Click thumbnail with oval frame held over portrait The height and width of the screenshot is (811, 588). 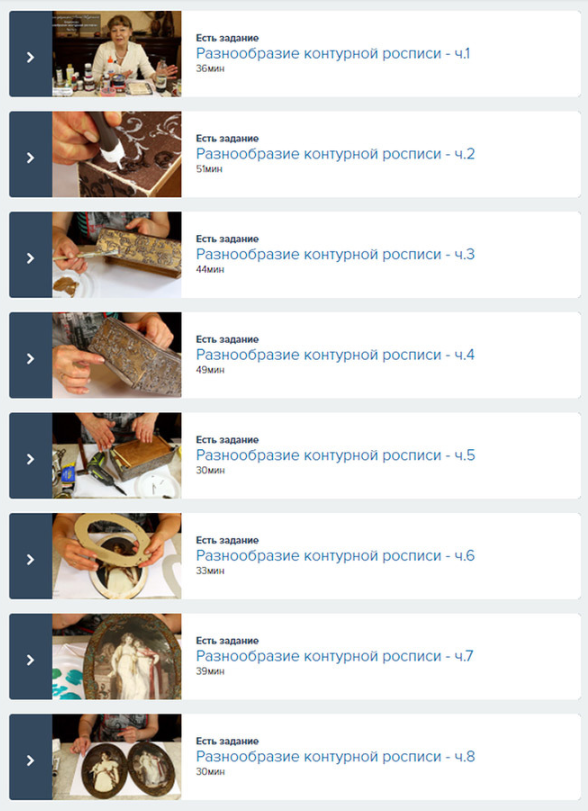[117, 556]
